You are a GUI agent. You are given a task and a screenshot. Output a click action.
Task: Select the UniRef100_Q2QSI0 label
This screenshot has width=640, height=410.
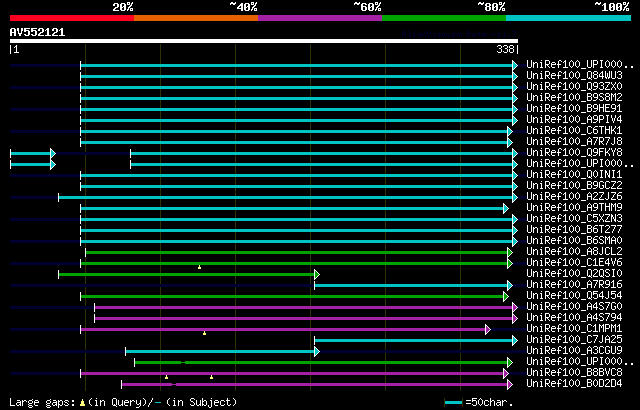click(574, 274)
